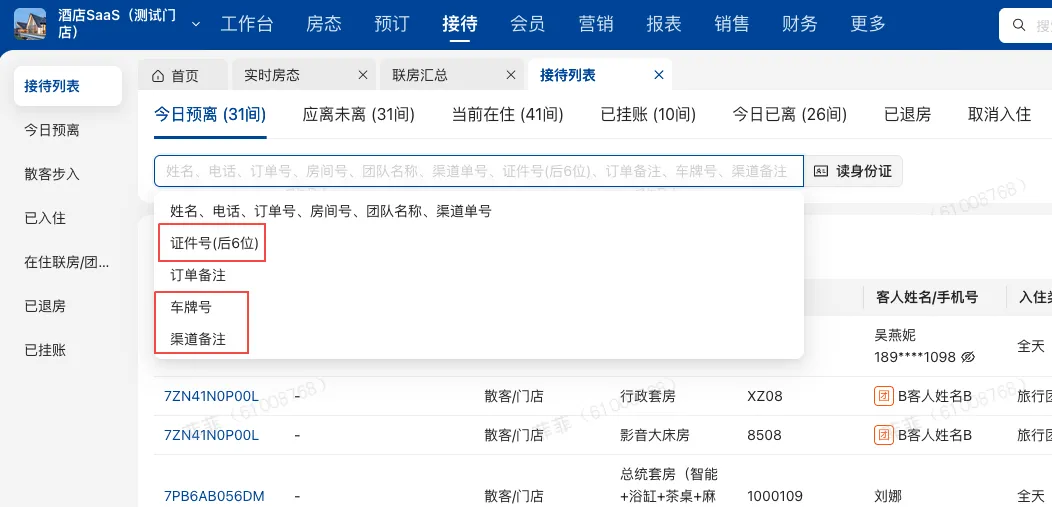The height and width of the screenshot is (507, 1052).
Task: Choose 证件号(后6位) search option
Action: tap(478, 243)
